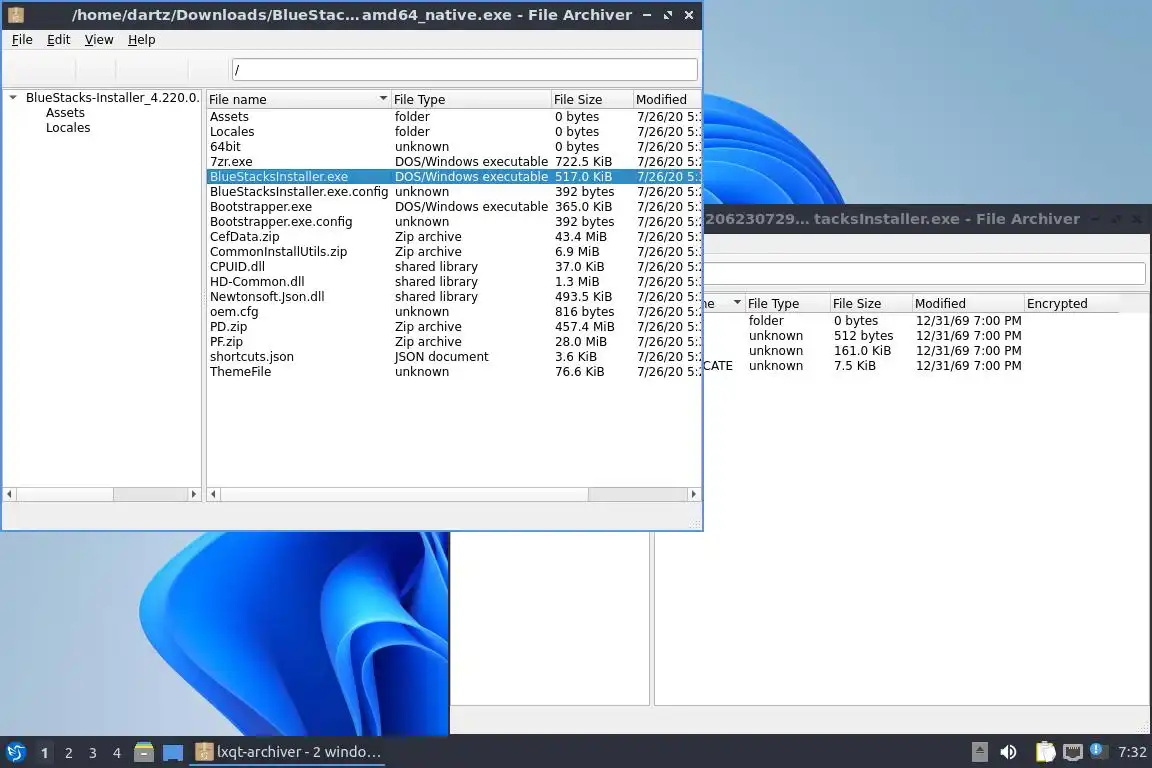Image resolution: width=1152 pixels, height=768 pixels.
Task: Click the removable media eject tray icon
Action: tap(979, 752)
